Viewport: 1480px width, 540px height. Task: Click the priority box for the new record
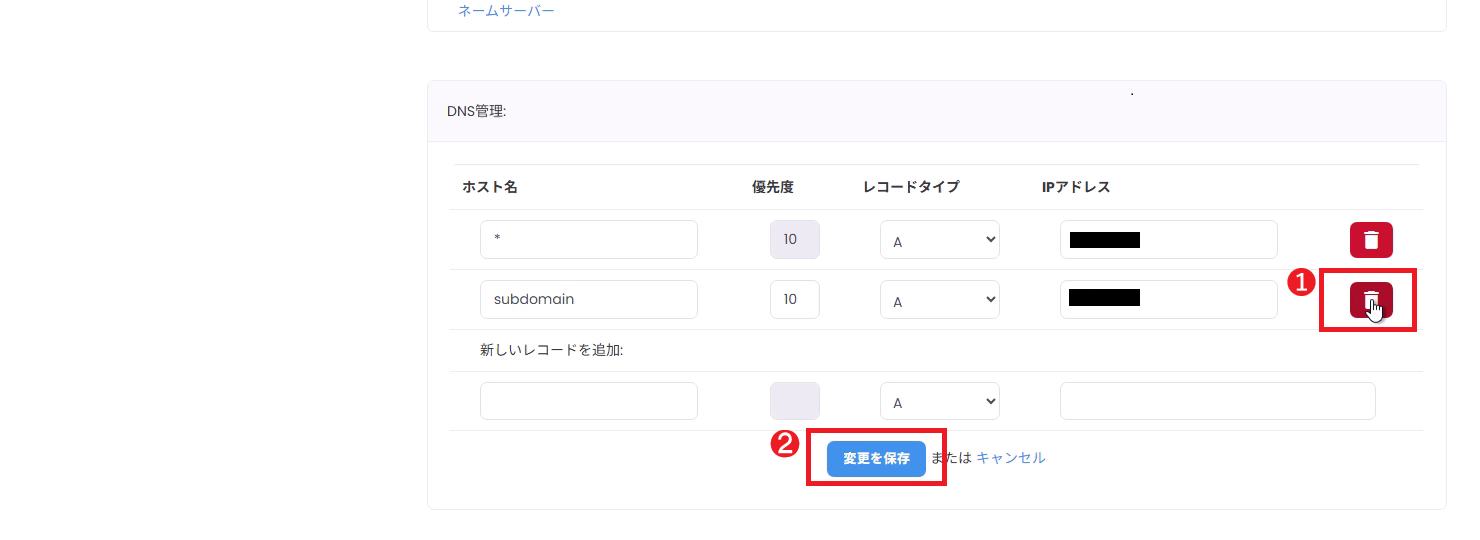[x=794, y=401]
